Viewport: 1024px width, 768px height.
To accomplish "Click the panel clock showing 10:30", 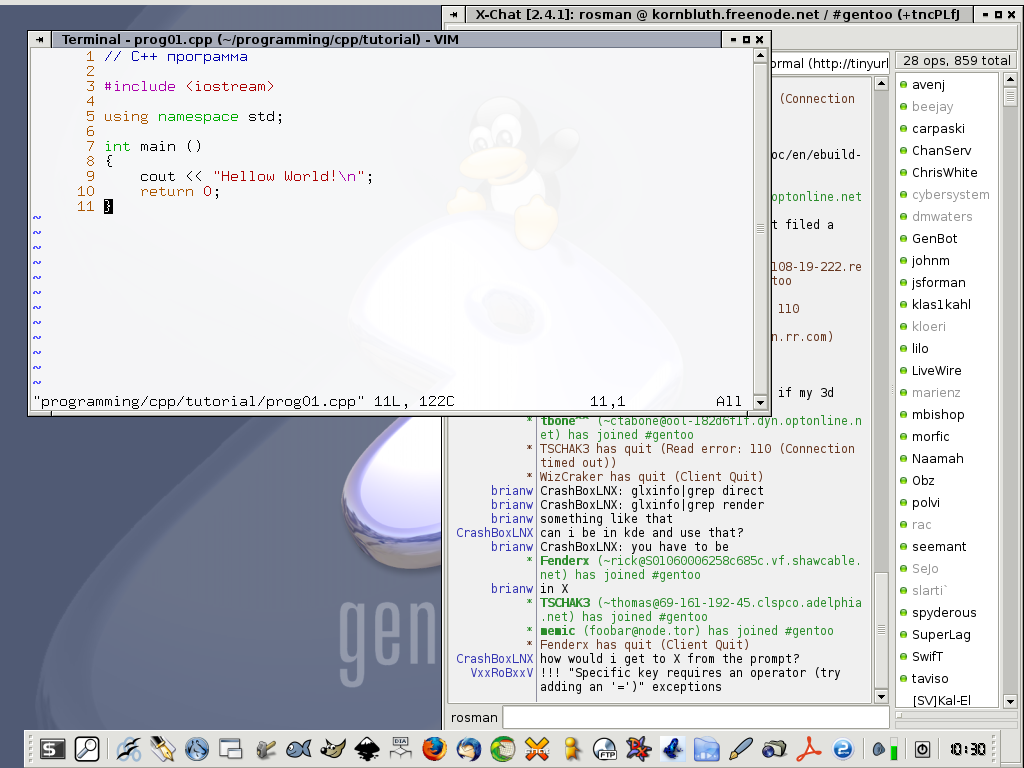I will (x=967, y=749).
